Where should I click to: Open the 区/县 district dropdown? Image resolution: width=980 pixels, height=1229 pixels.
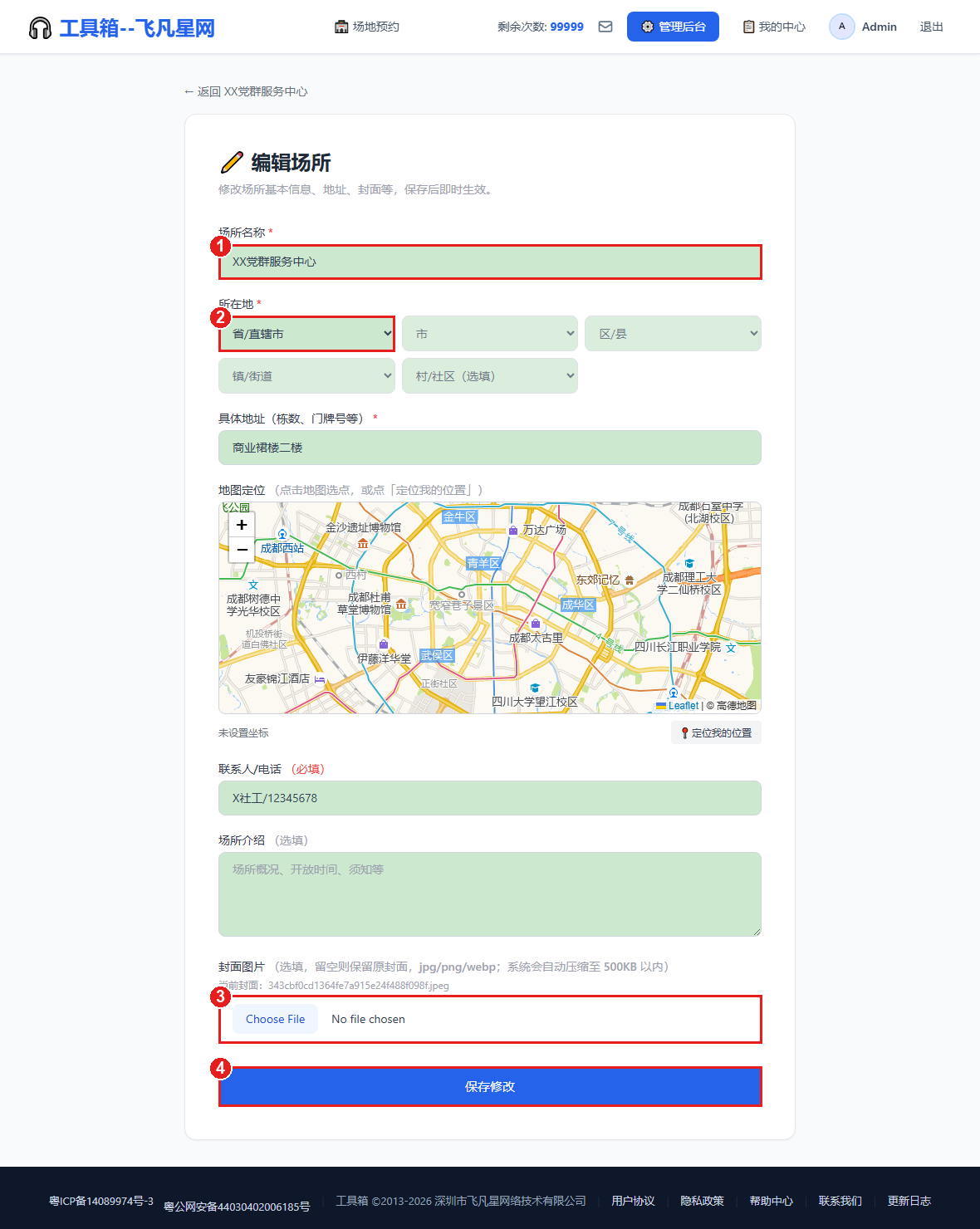(x=673, y=334)
